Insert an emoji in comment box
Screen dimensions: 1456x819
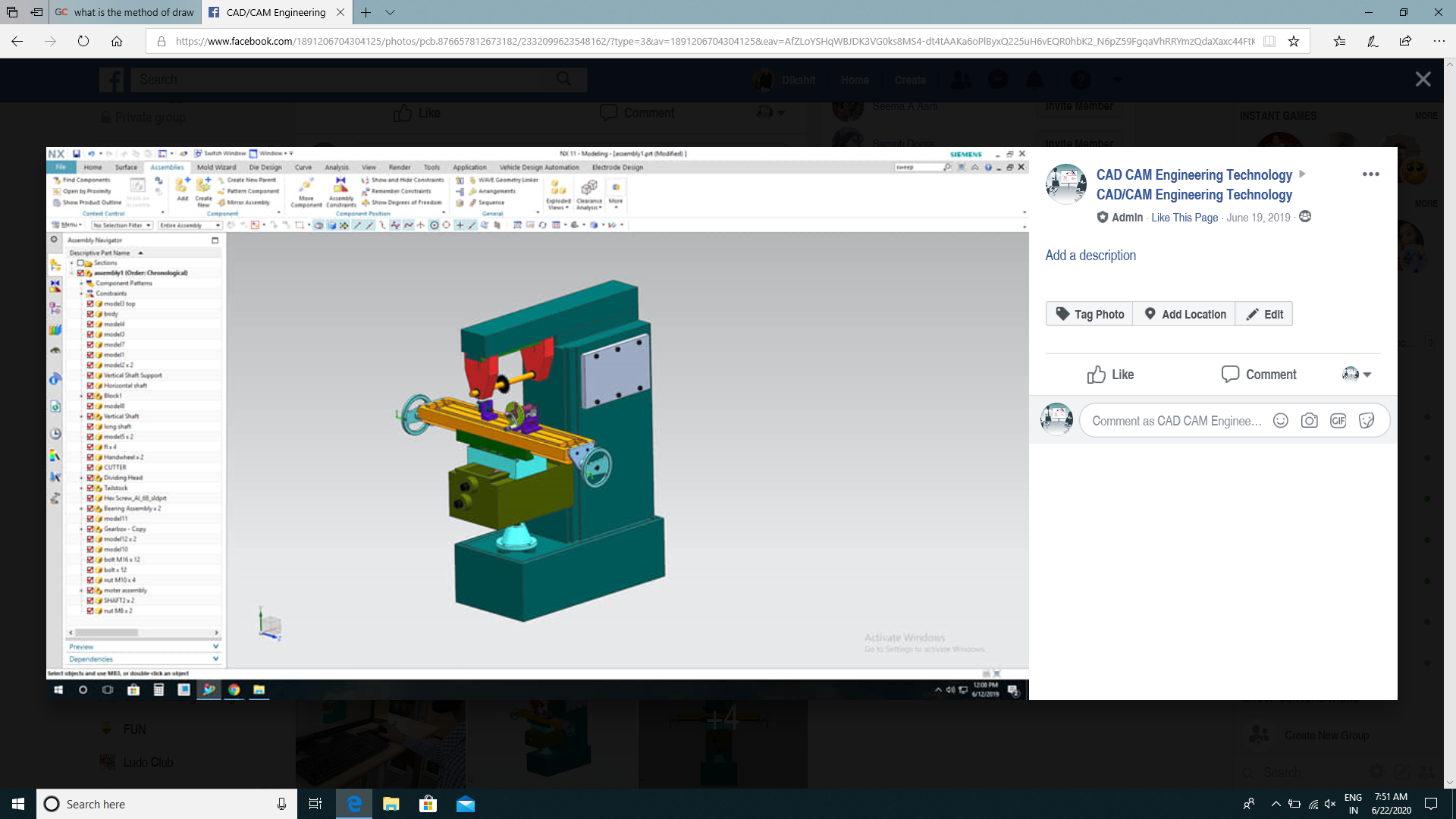coord(1280,421)
